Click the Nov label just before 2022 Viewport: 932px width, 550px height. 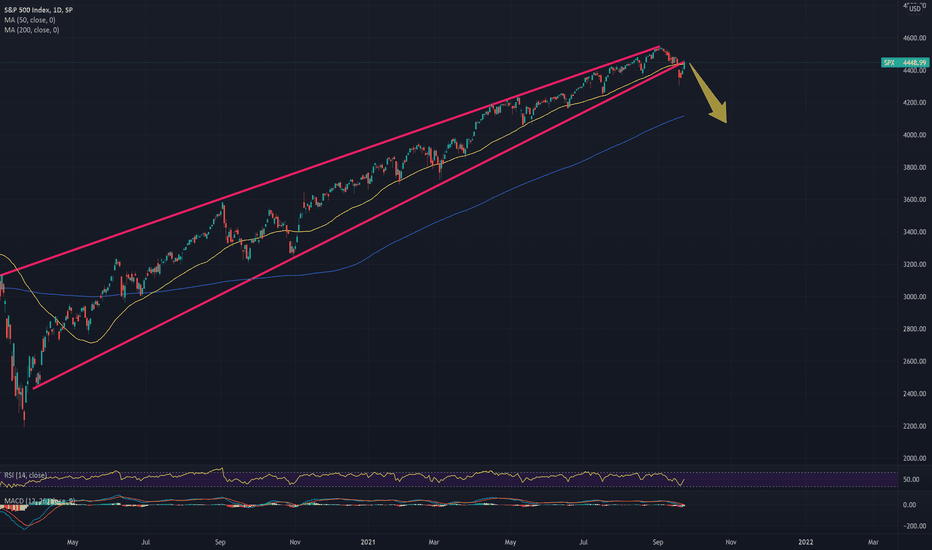tap(731, 542)
